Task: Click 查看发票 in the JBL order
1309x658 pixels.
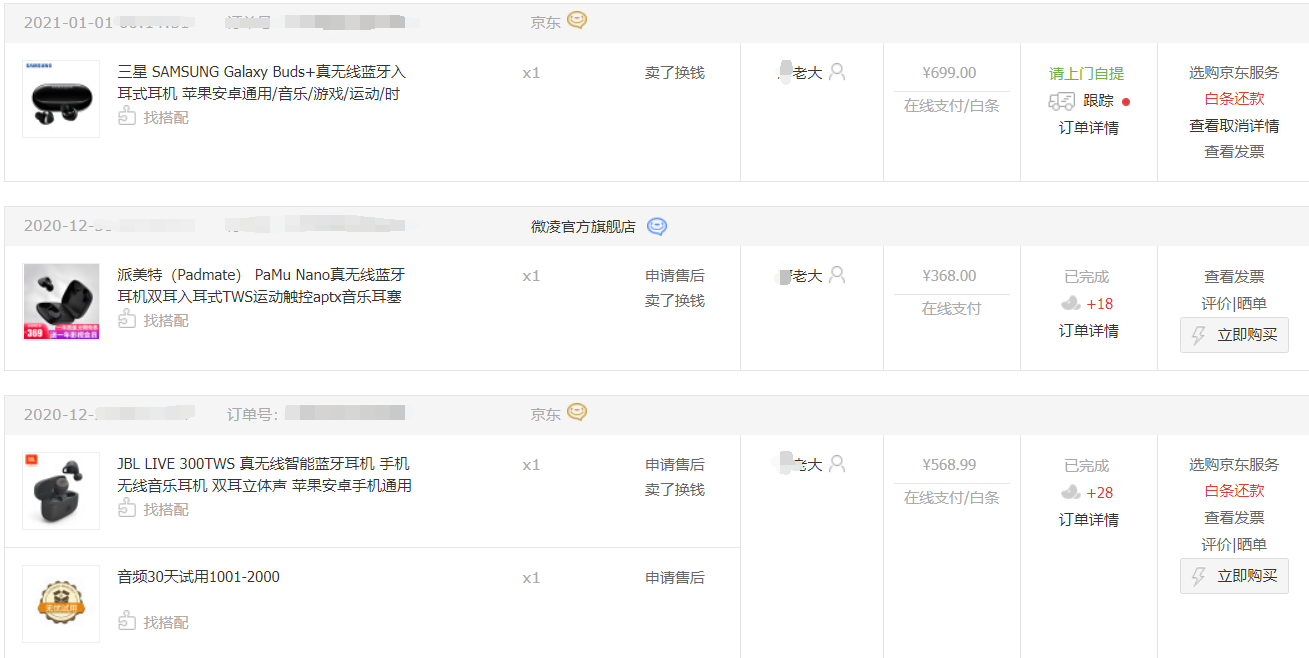Action: click(1234, 518)
